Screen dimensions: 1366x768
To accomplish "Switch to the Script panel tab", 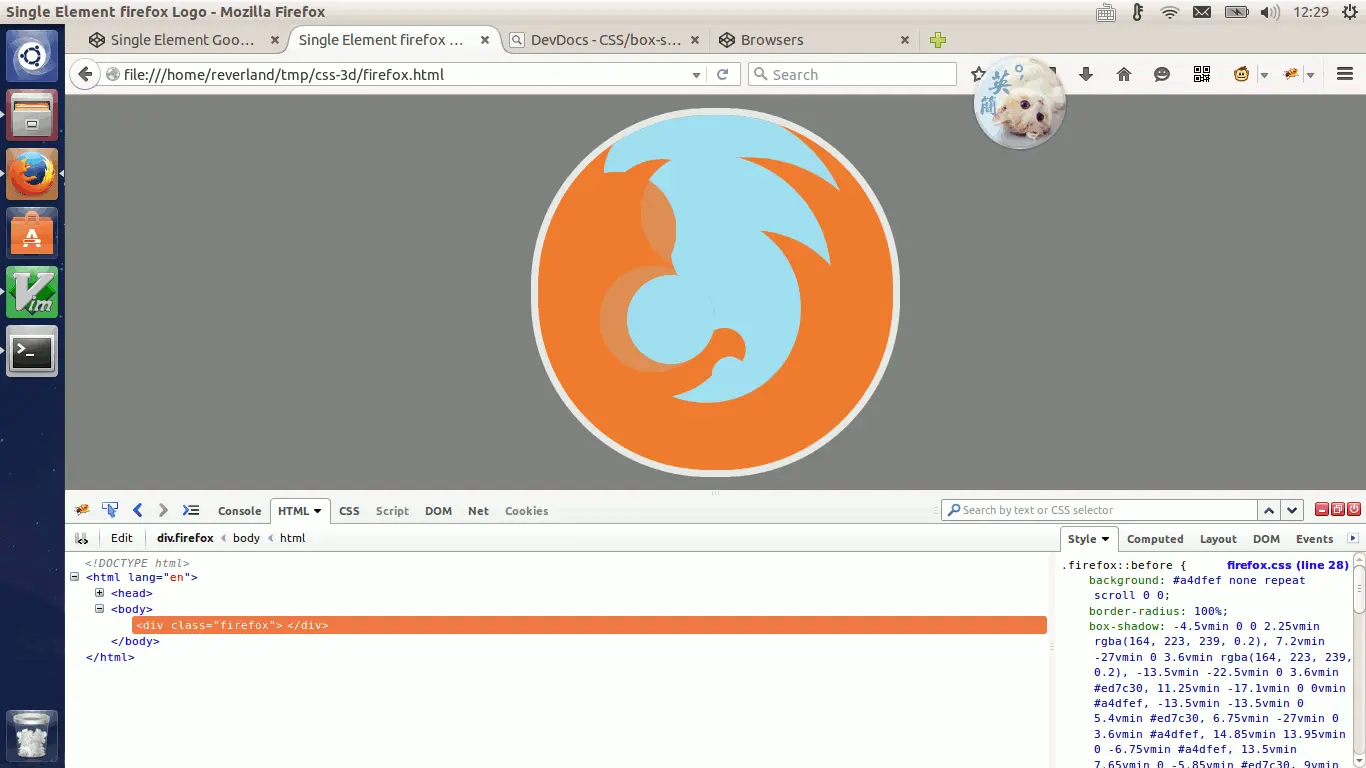I will (x=392, y=511).
